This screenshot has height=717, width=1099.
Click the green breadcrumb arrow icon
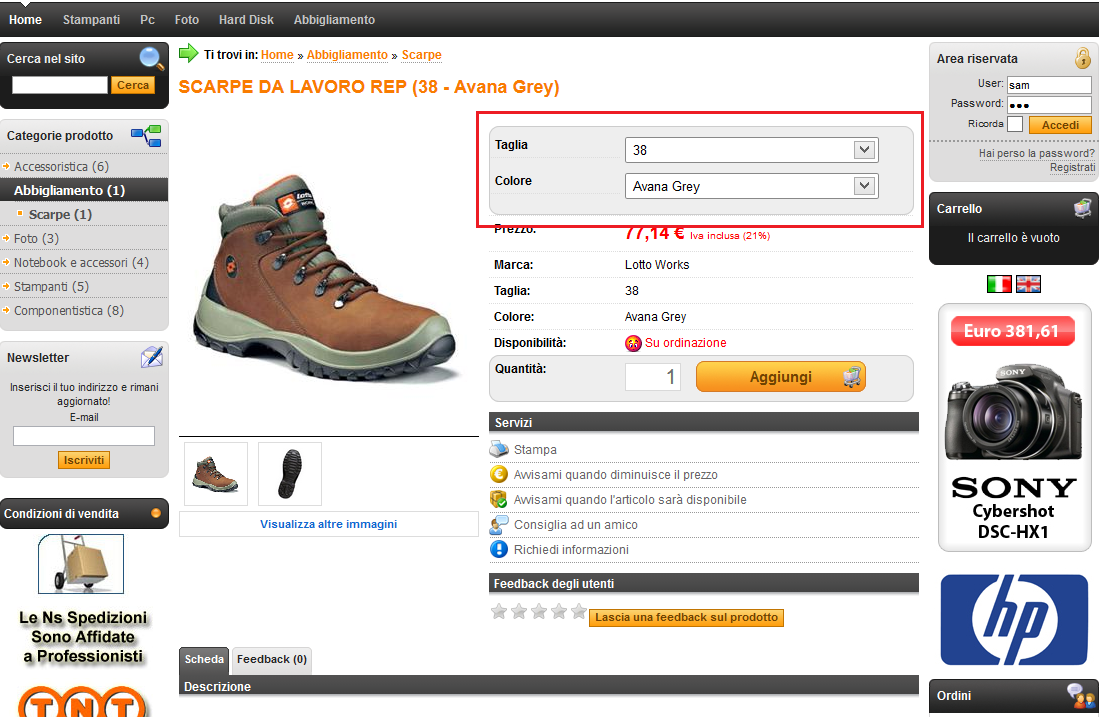click(189, 53)
